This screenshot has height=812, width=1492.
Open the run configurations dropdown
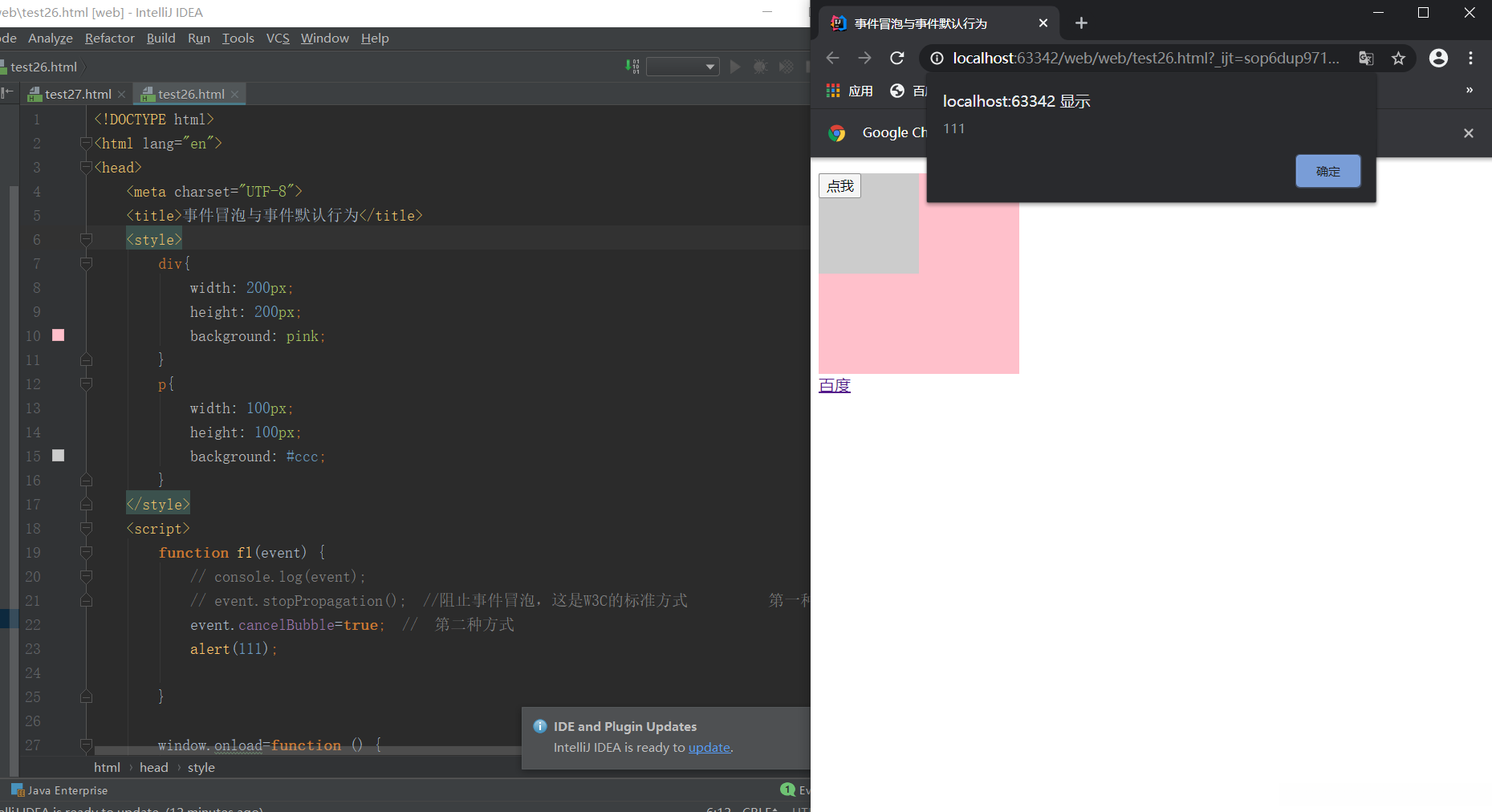pyautogui.click(x=682, y=66)
